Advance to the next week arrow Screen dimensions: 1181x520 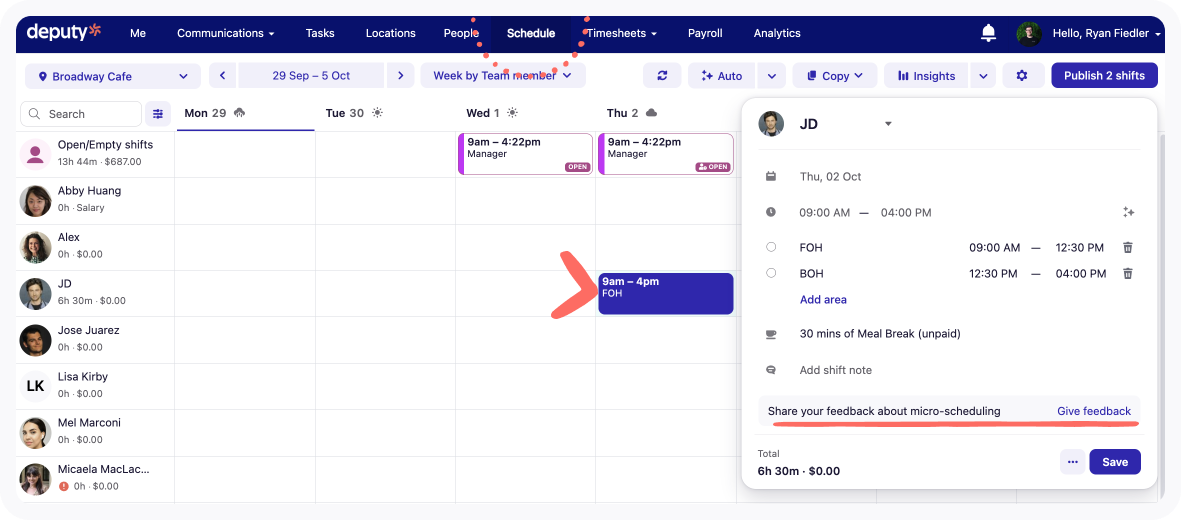[x=400, y=76]
